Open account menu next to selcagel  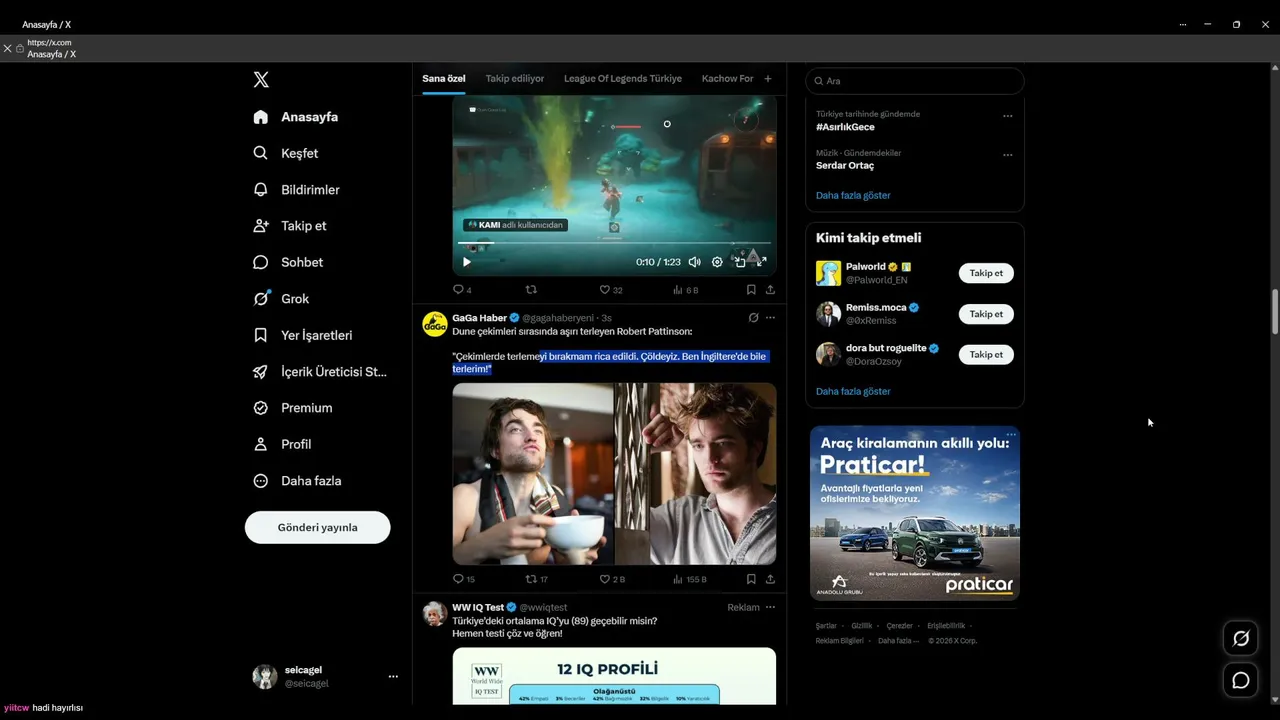[393, 677]
